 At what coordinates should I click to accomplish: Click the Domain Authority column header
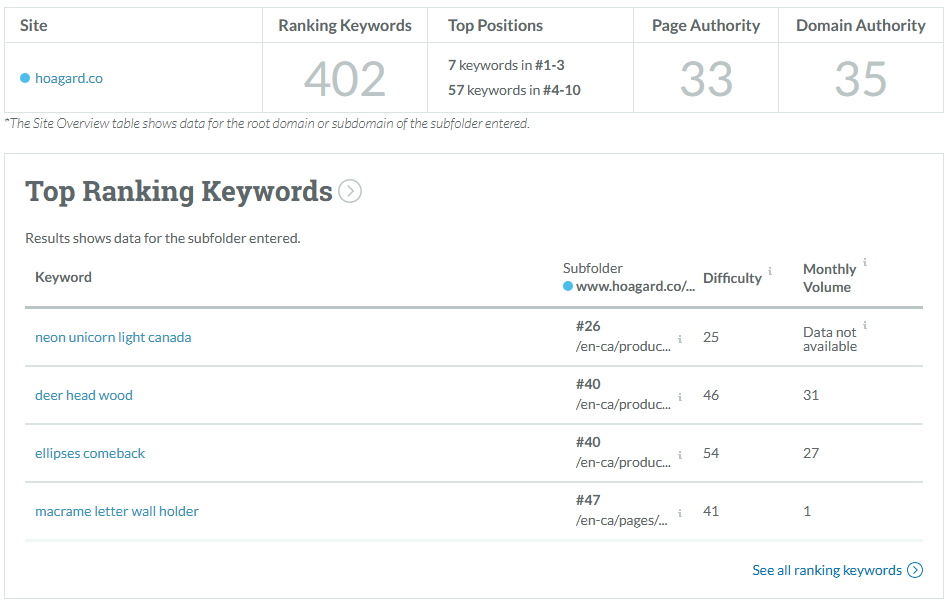(x=860, y=25)
